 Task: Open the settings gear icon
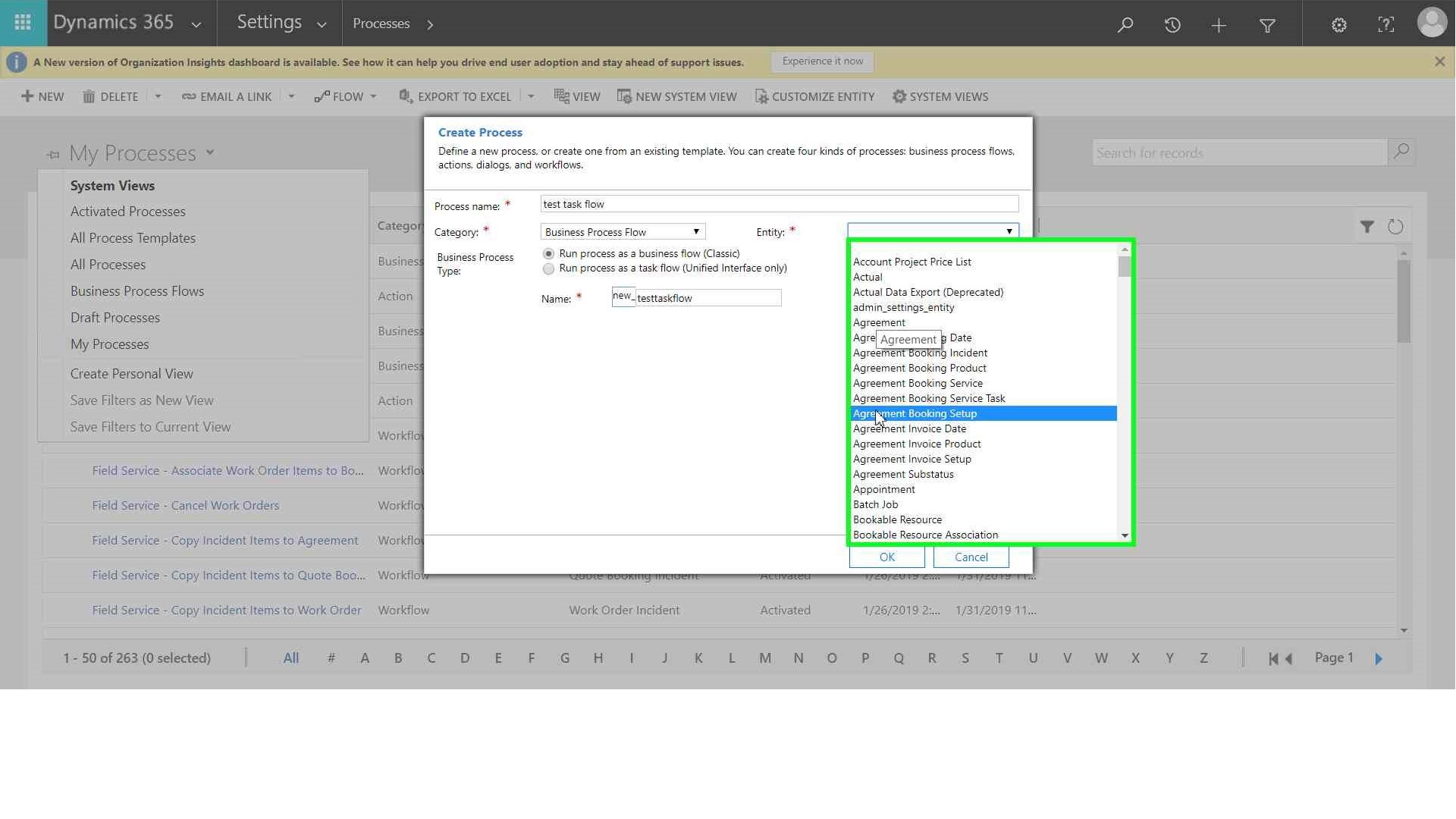pyautogui.click(x=1339, y=24)
